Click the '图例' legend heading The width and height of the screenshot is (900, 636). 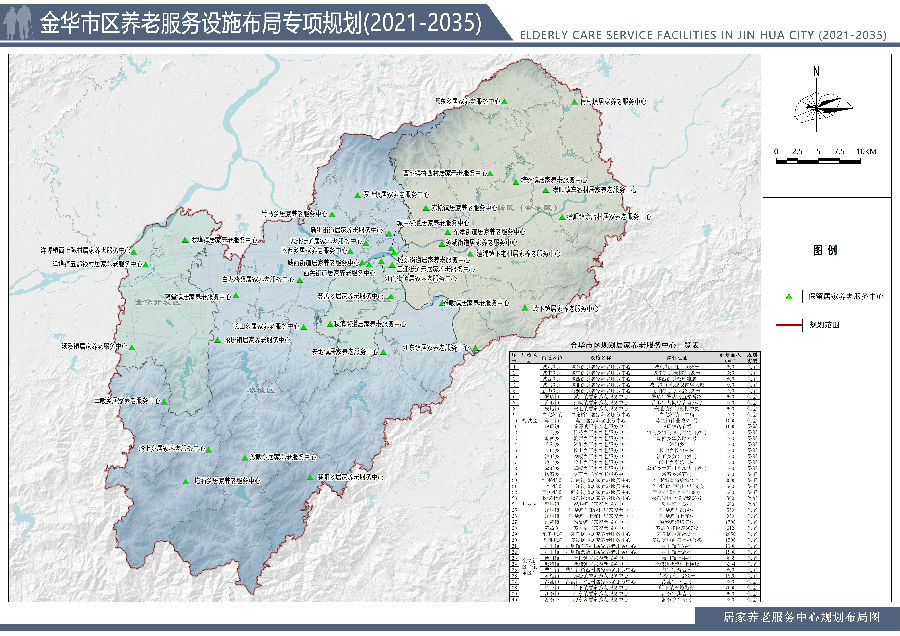coord(825,250)
